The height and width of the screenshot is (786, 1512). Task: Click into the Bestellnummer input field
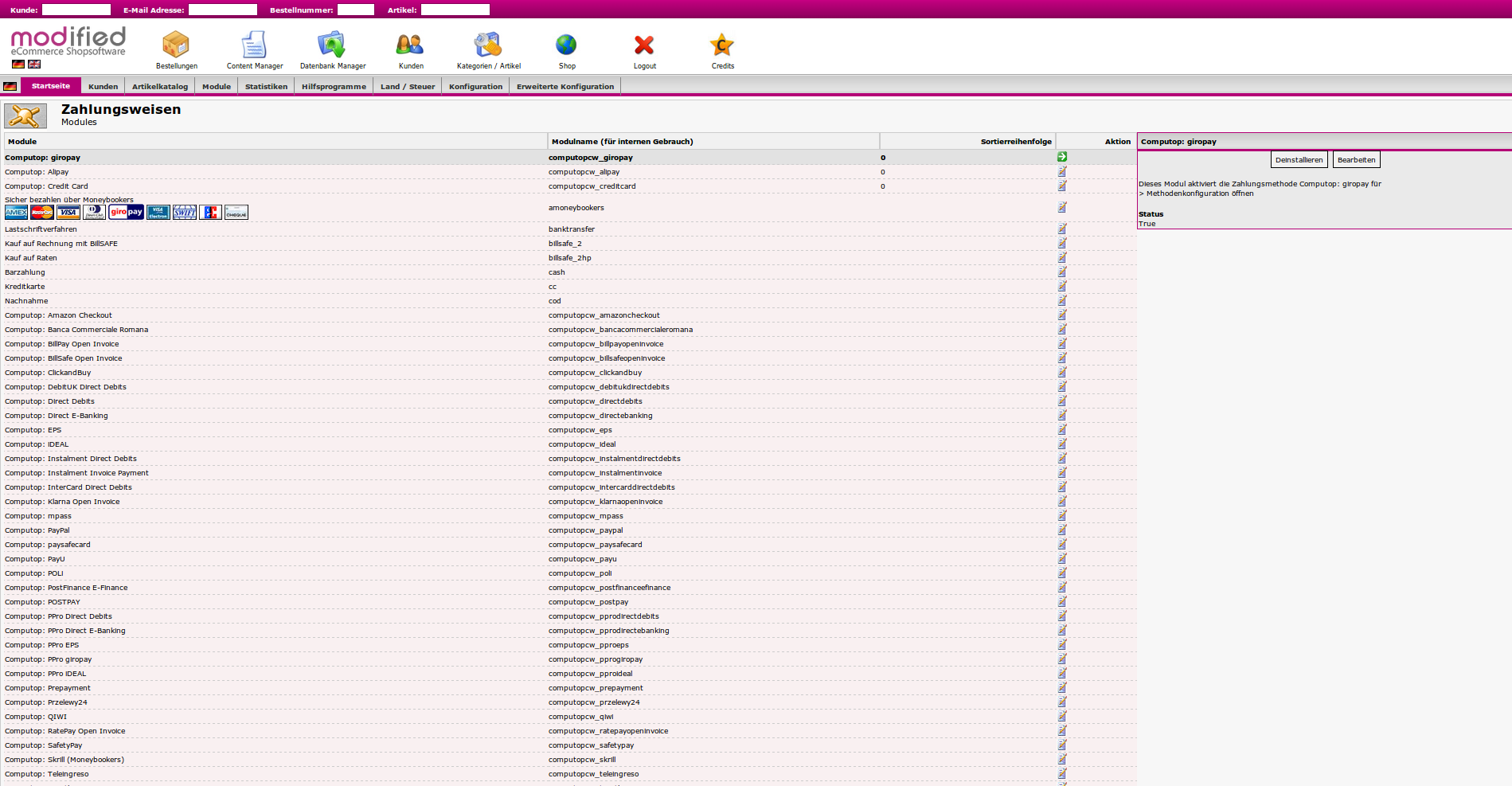tap(355, 10)
